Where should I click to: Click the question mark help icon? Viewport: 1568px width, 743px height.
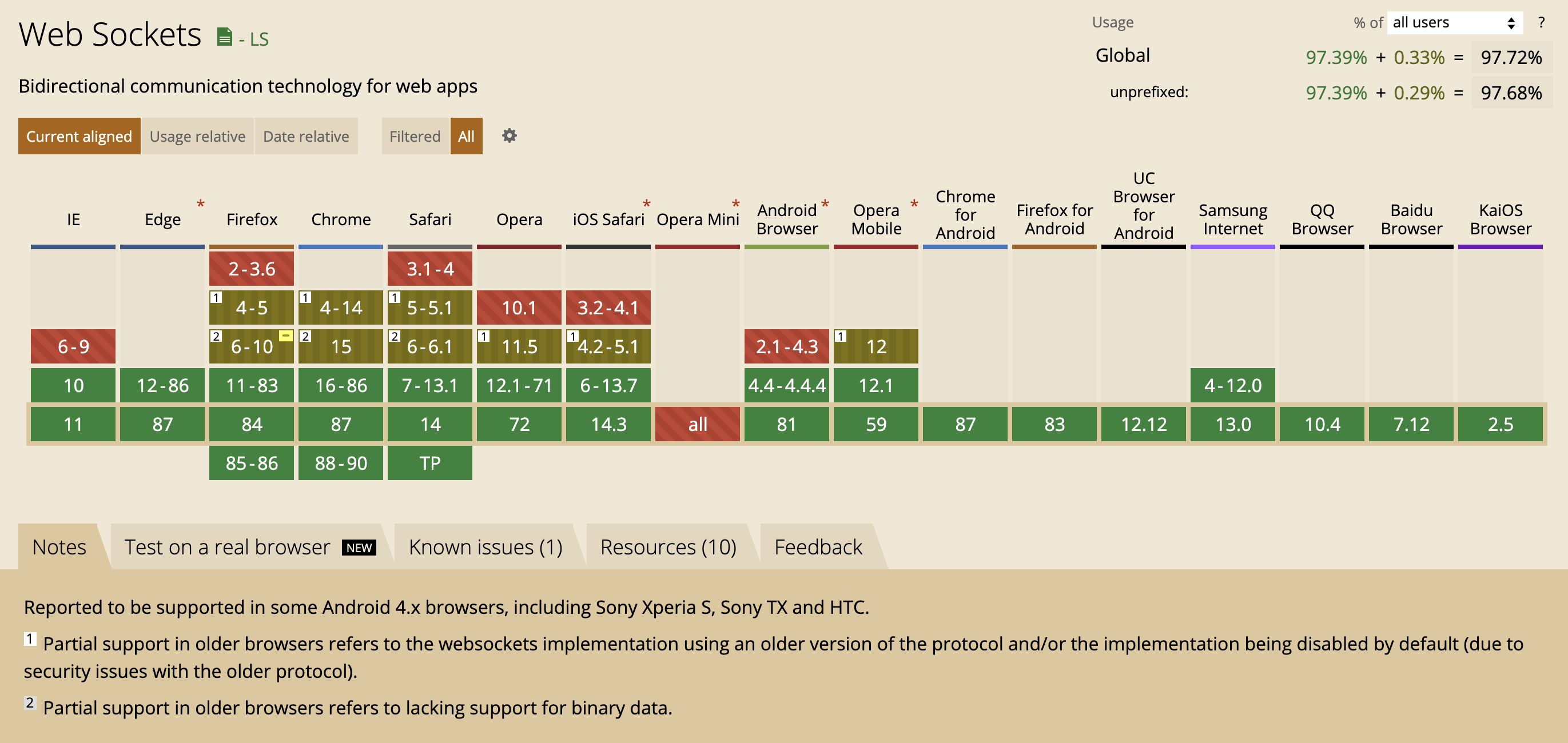(x=1541, y=22)
